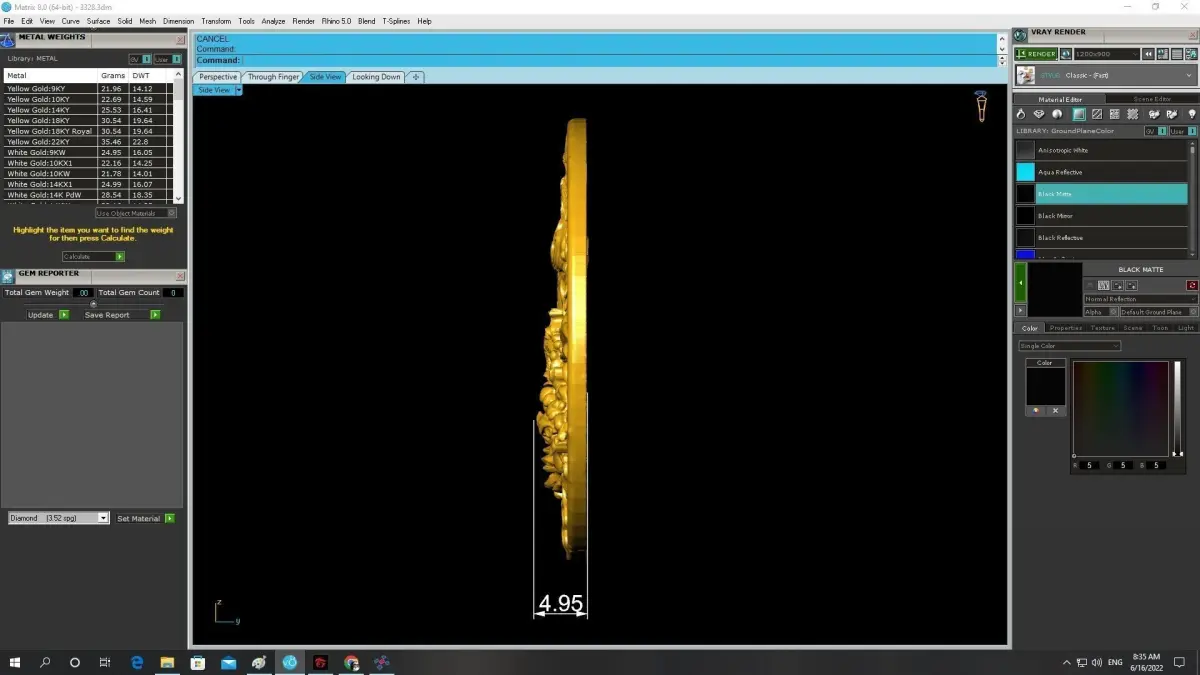Screen dimensions: 1200x675
Task: Select the pearl sphere material icon
Action: pos(1058,114)
